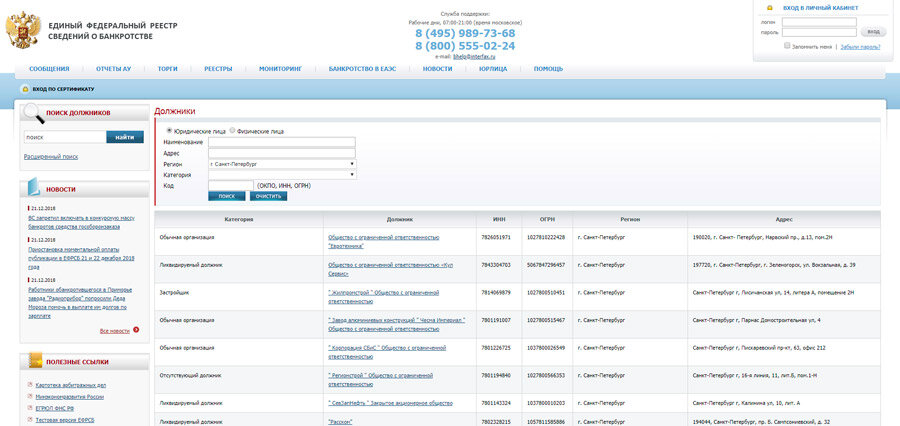This screenshot has width=900, height=426.
Task: Click the Найти search button
Action: 125,137
